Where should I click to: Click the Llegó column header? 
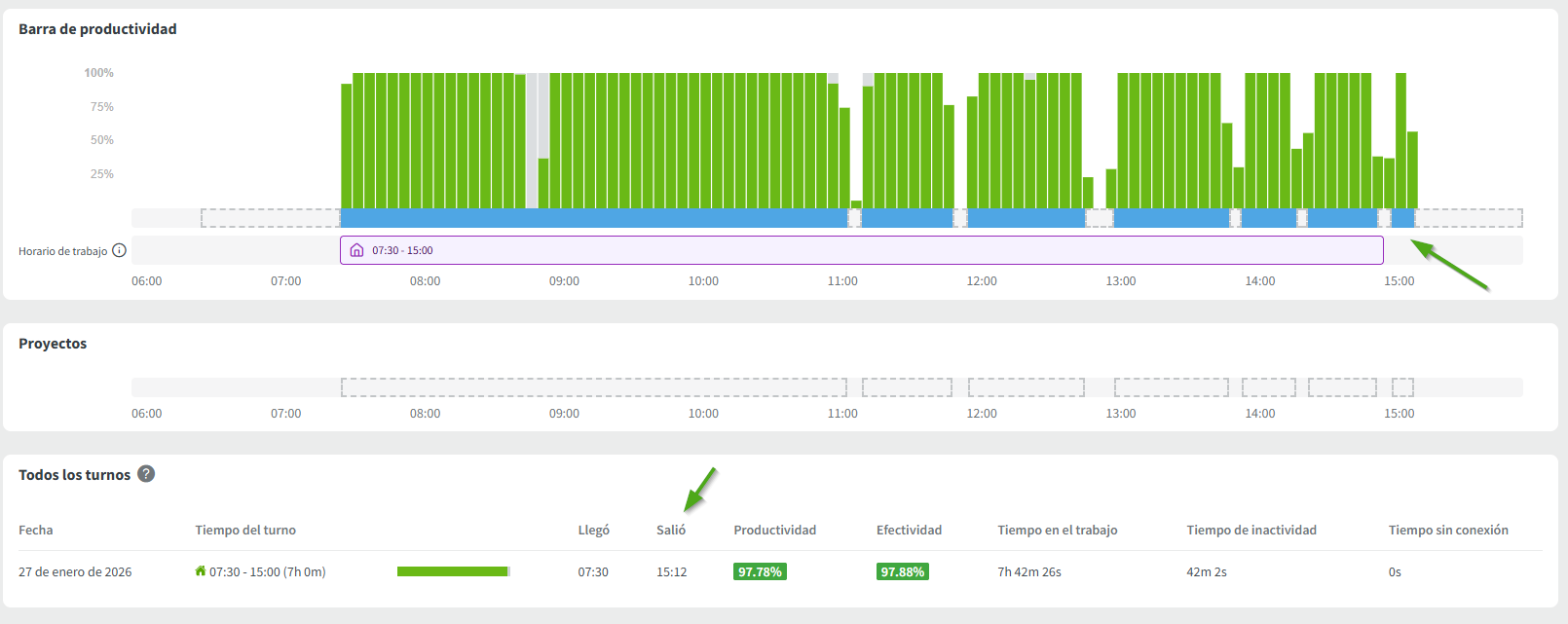593,530
